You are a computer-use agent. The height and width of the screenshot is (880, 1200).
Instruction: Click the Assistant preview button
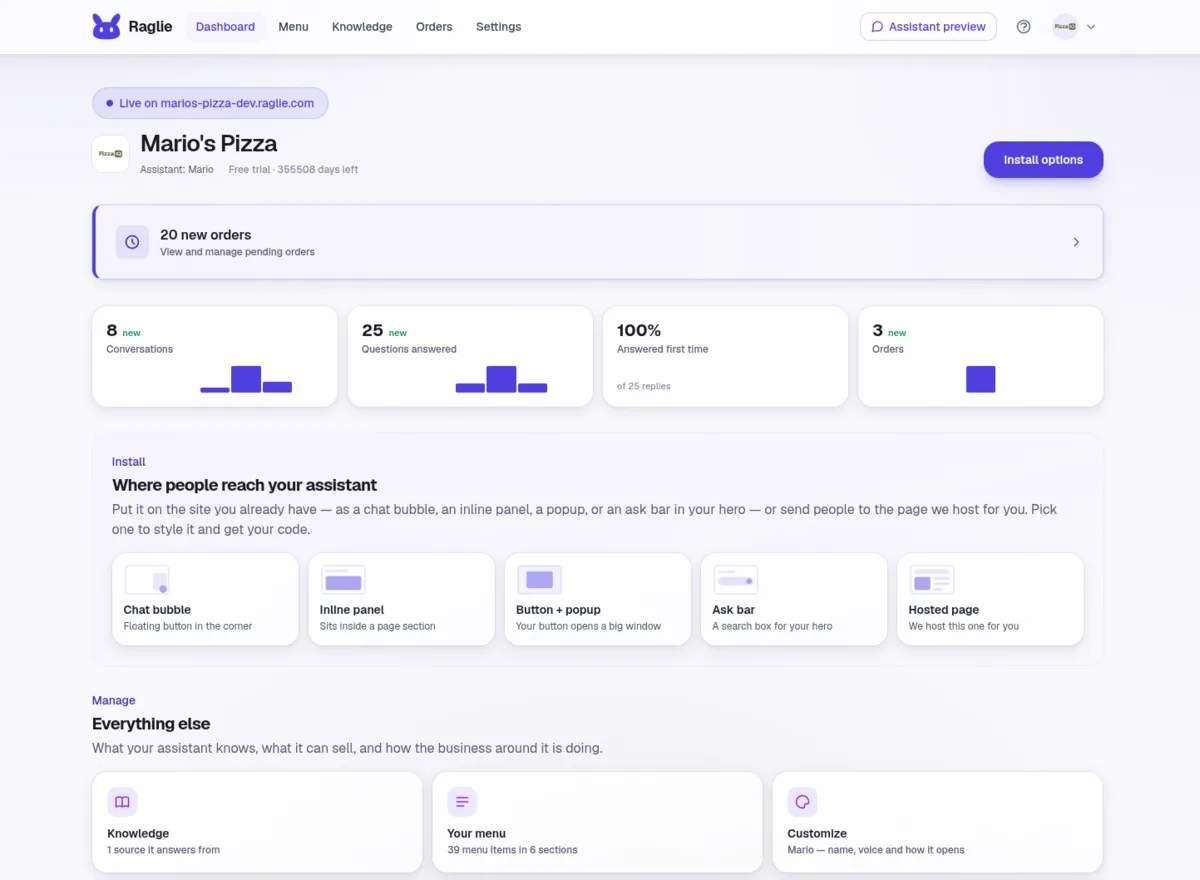pos(928,27)
